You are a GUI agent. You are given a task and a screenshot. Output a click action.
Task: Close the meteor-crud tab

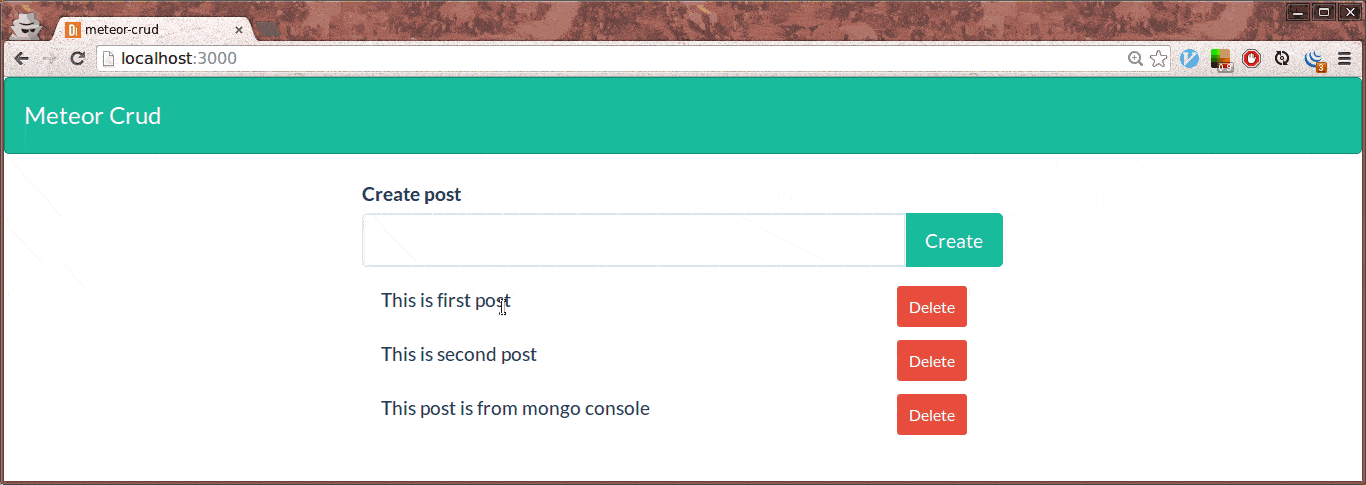[x=239, y=30]
